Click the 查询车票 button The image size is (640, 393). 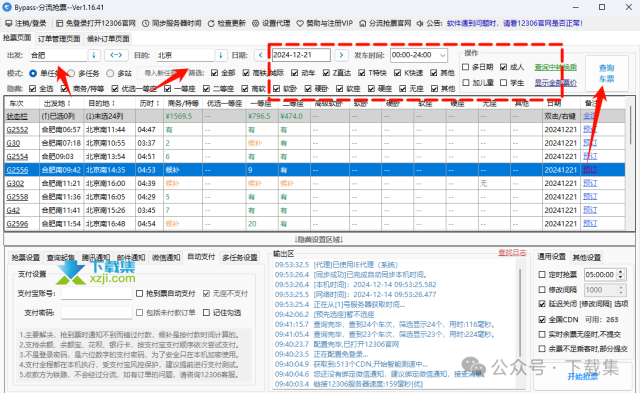tap(607, 73)
